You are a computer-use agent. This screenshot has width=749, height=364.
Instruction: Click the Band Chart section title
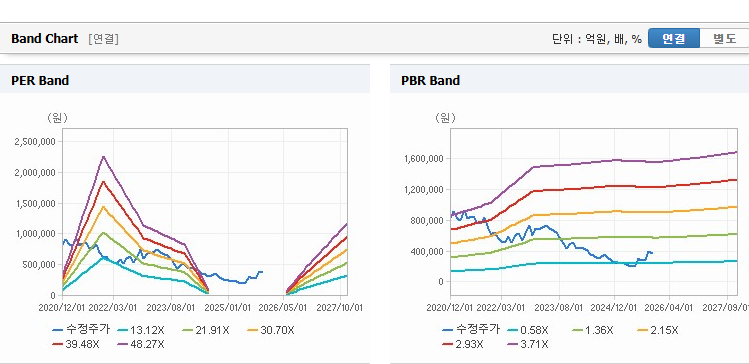click(44, 39)
